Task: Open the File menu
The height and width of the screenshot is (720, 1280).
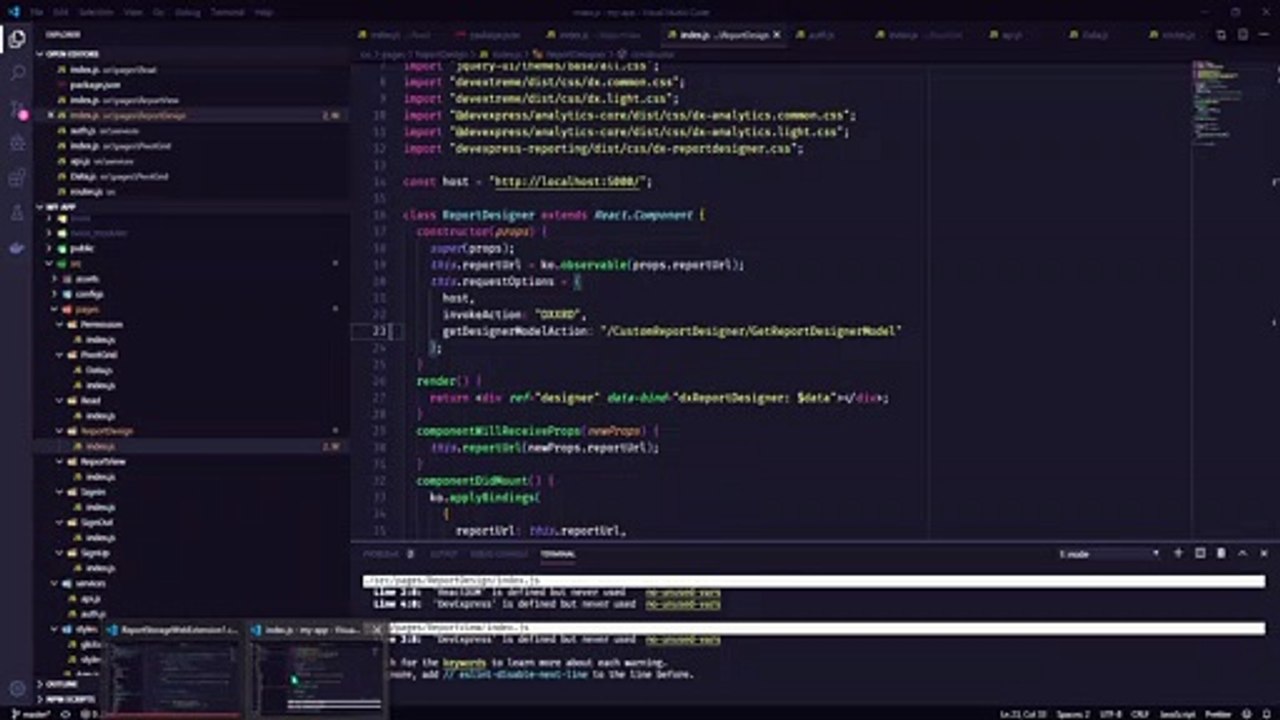Action: (x=37, y=12)
